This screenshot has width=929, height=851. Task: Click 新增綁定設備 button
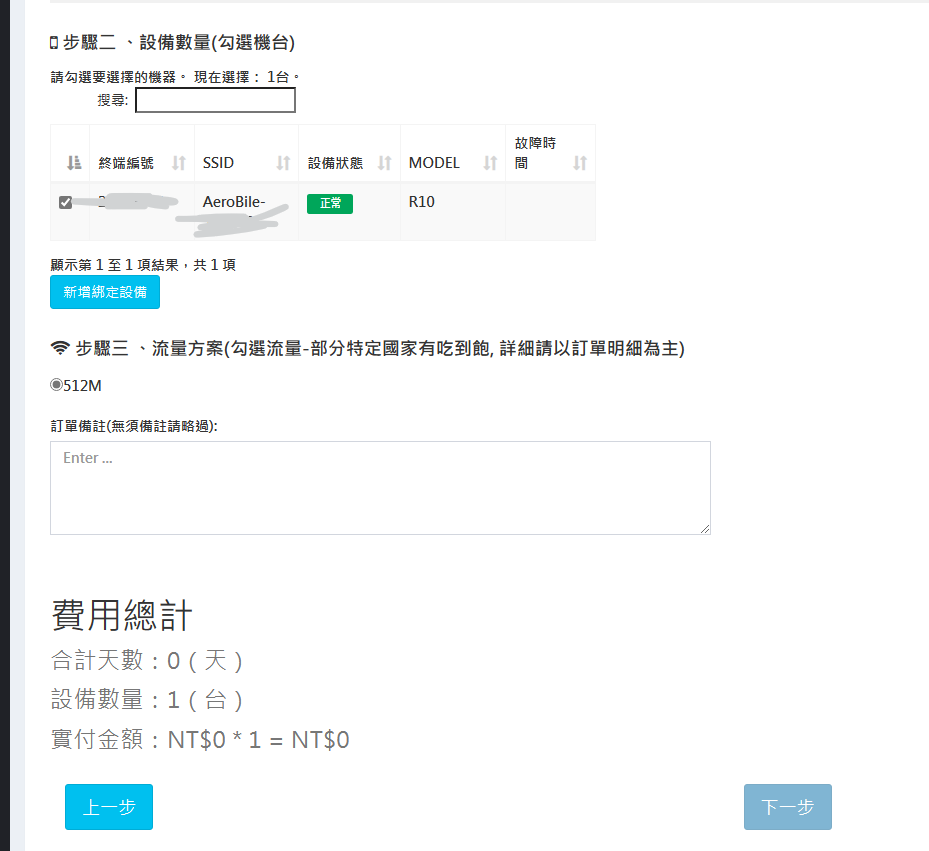105,292
